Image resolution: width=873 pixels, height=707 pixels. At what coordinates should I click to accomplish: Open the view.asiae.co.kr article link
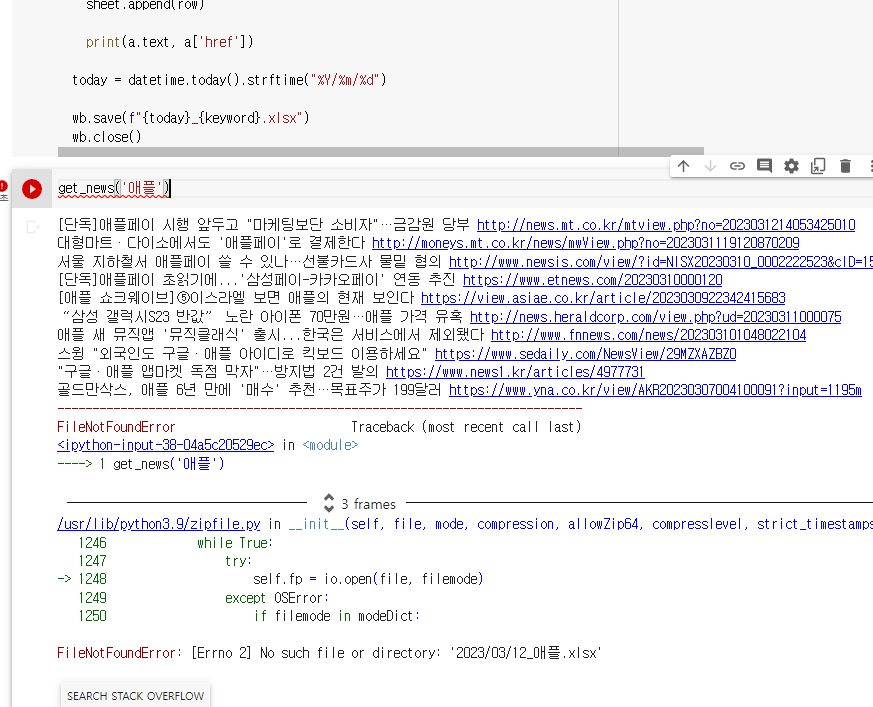[x=603, y=298]
